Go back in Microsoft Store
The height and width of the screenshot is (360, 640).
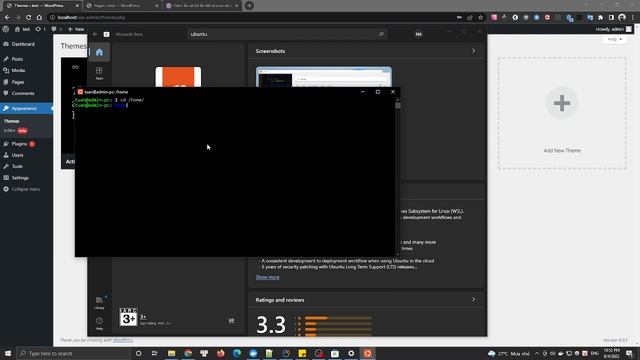[95, 34]
